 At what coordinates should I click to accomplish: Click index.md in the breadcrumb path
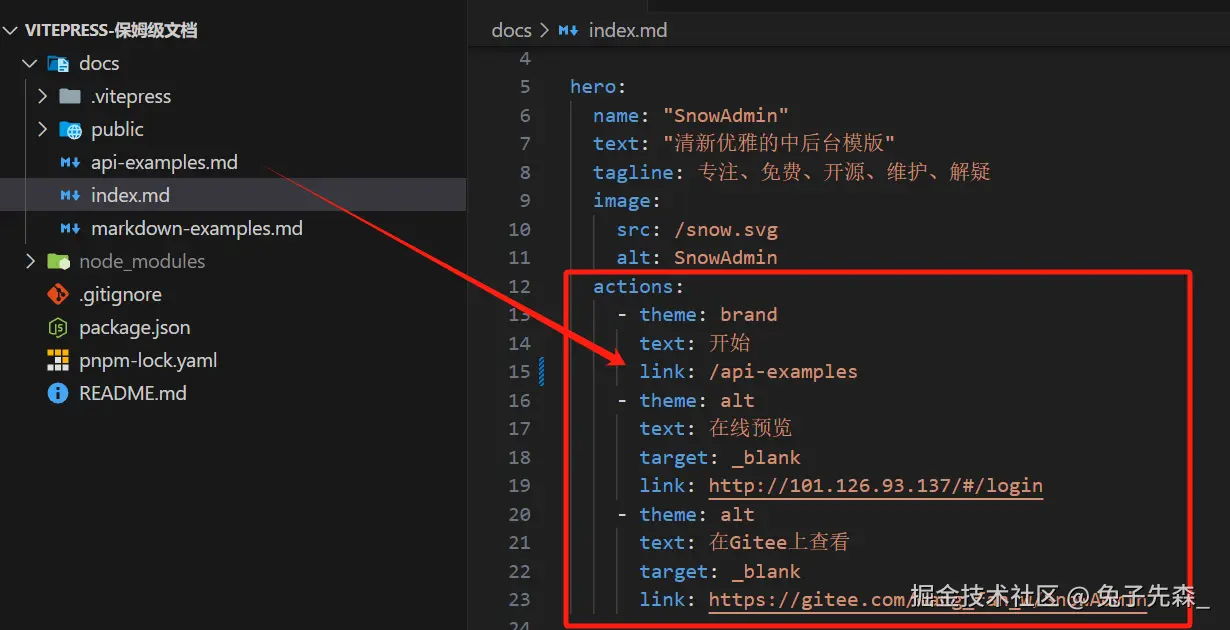[x=627, y=31]
